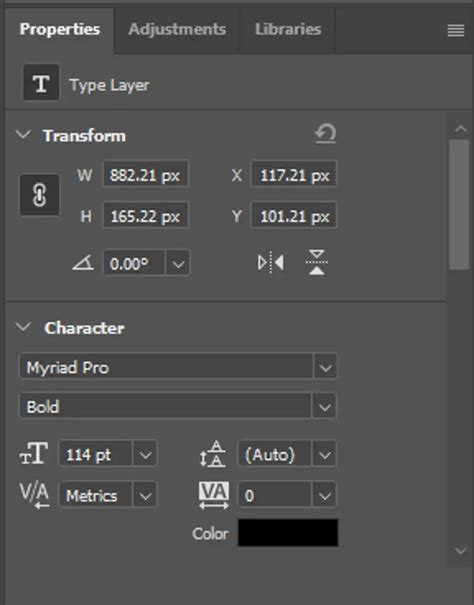Switch to the Libraries tab

288,29
